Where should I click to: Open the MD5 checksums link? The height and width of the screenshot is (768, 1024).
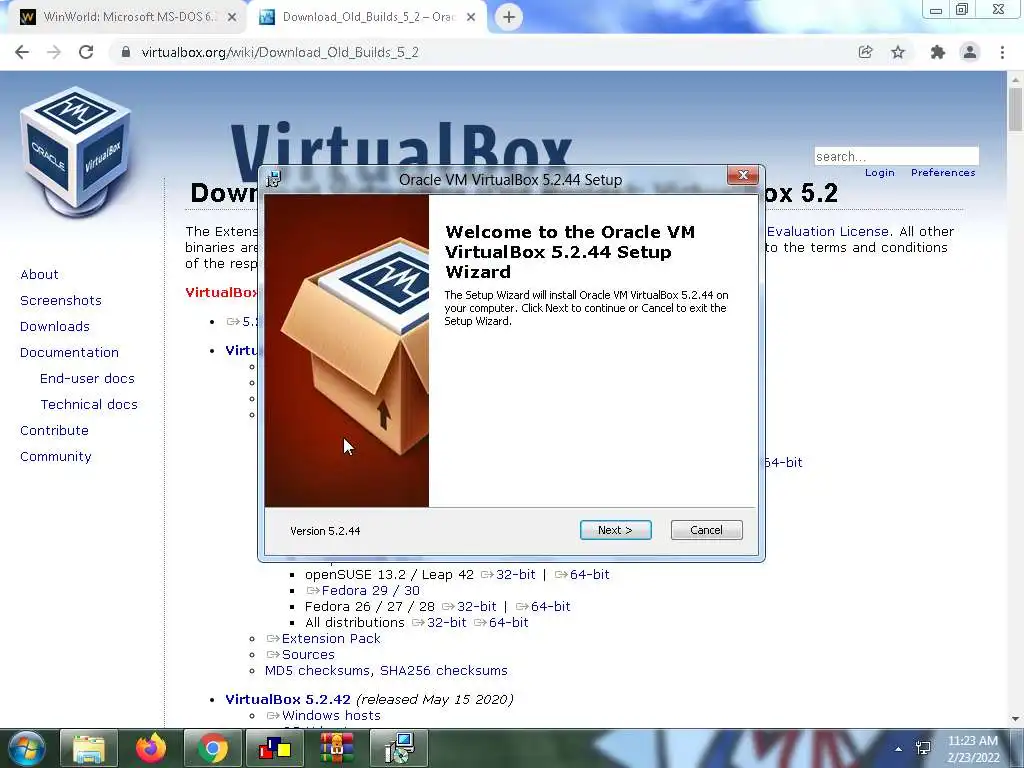[x=318, y=671]
